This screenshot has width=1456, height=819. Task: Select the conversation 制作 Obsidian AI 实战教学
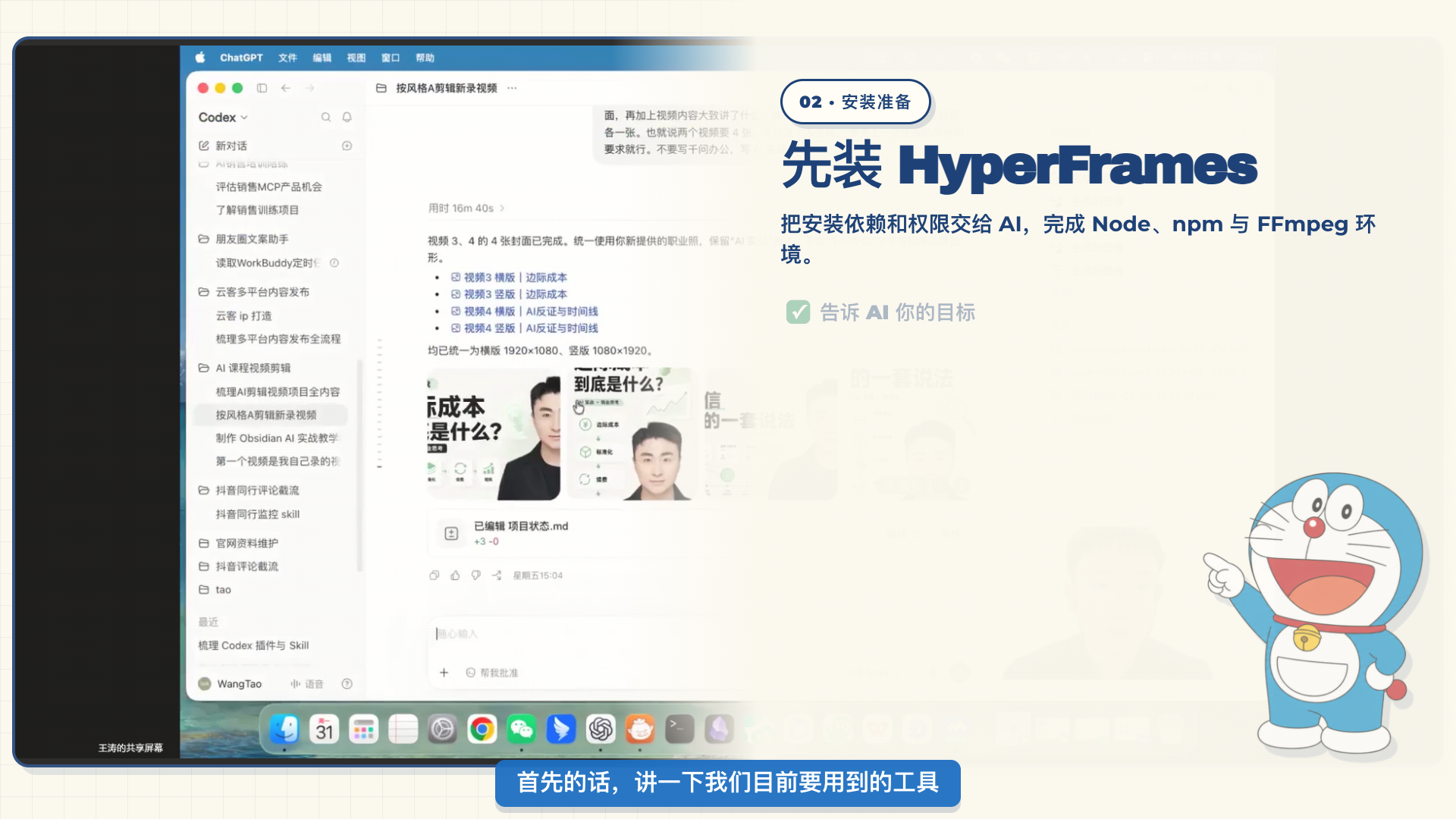(278, 438)
